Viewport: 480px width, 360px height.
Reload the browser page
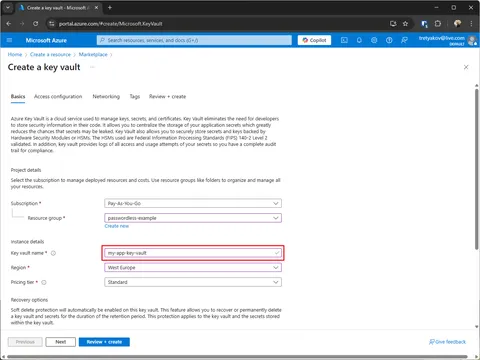(x=36, y=24)
